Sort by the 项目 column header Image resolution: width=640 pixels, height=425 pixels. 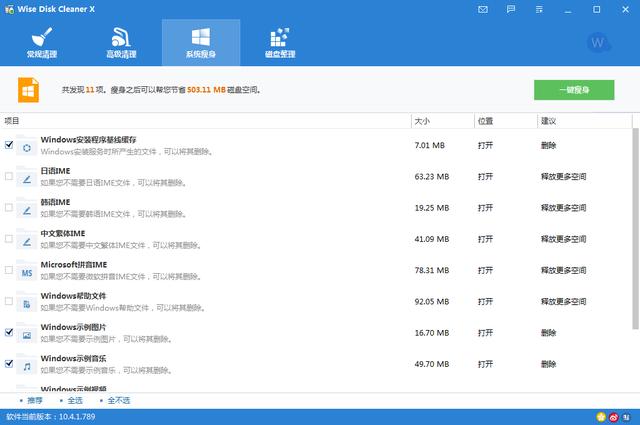point(206,121)
